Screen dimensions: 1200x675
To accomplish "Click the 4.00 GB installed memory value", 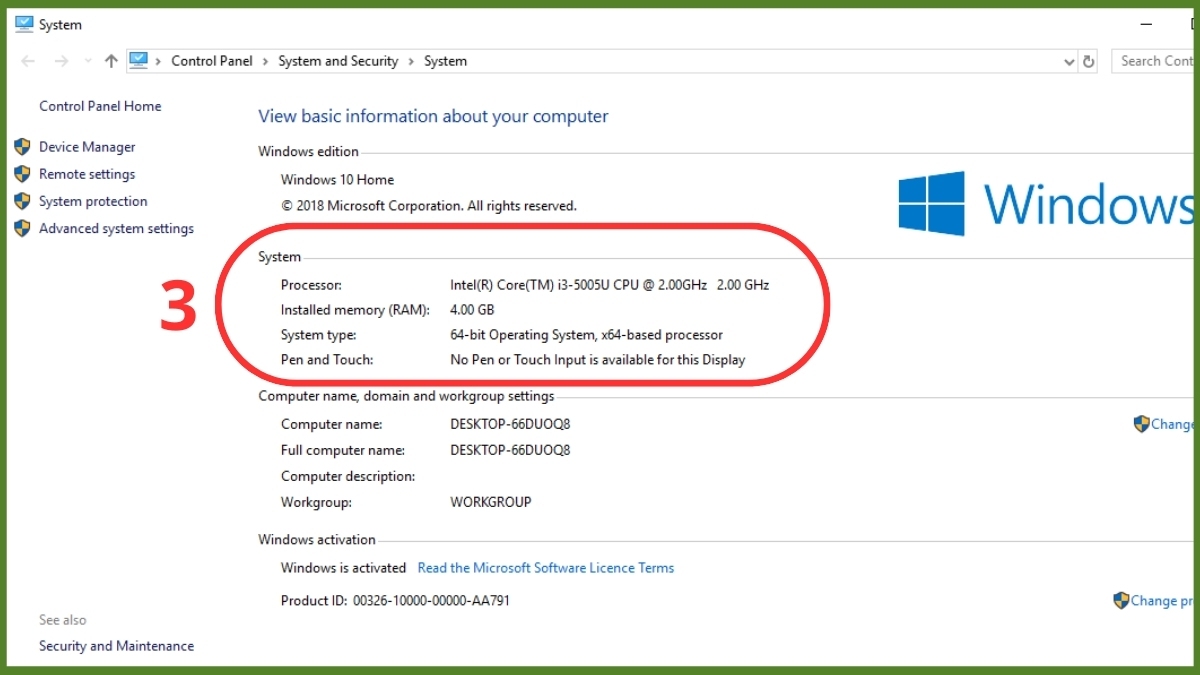I will click(x=472, y=310).
